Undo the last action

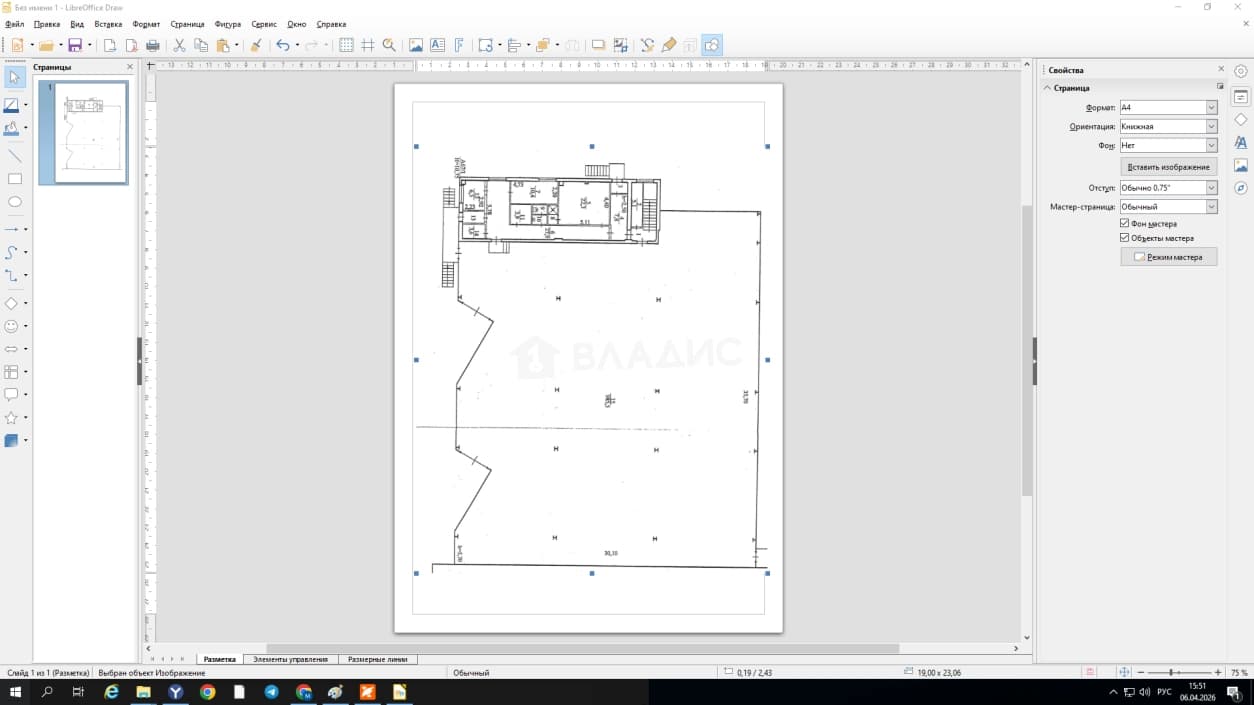(282, 45)
